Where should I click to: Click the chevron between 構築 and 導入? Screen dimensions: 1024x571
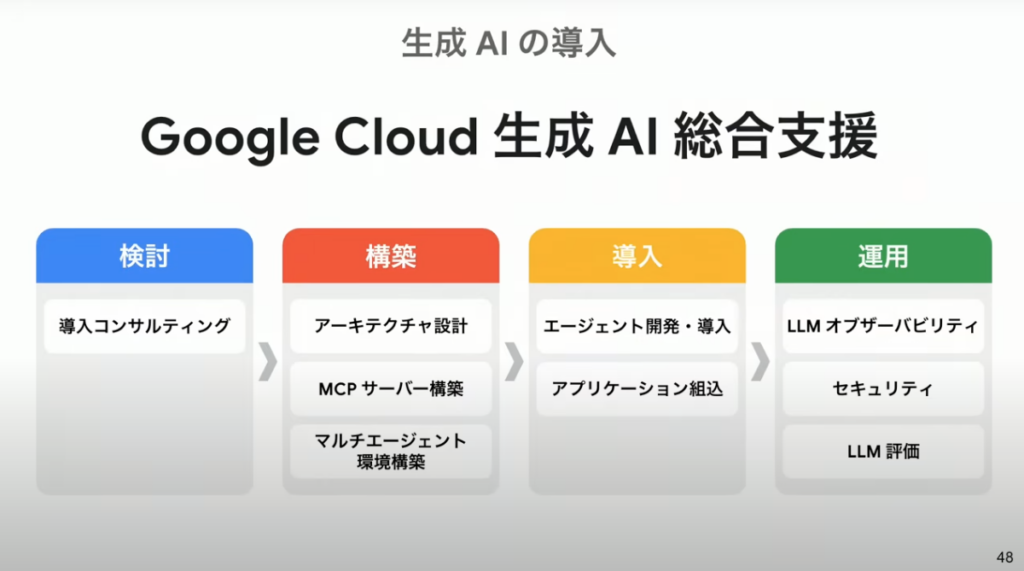click(513, 363)
